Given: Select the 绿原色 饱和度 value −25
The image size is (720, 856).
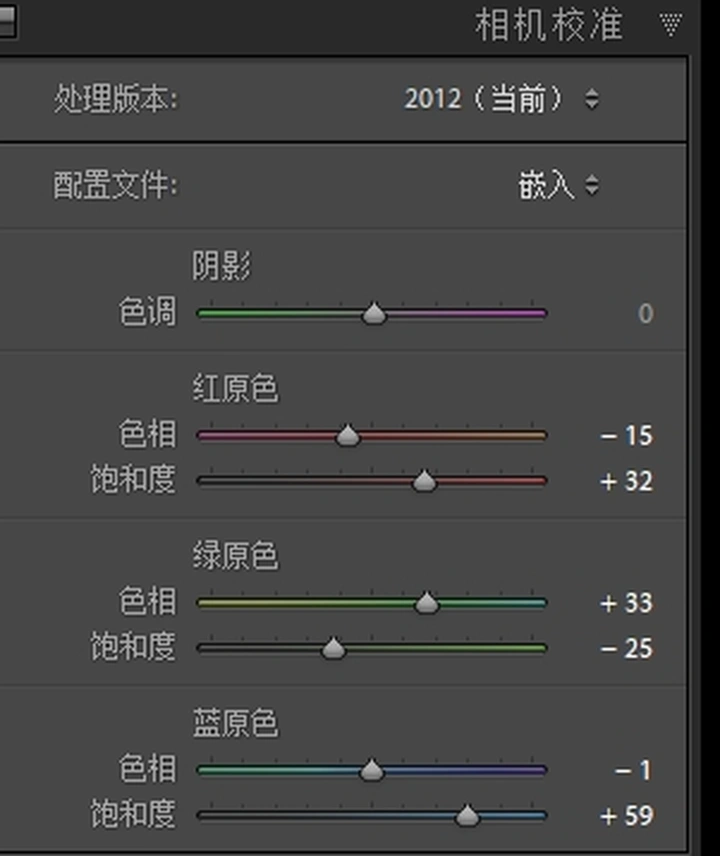Looking at the screenshot, I should tap(626, 649).
